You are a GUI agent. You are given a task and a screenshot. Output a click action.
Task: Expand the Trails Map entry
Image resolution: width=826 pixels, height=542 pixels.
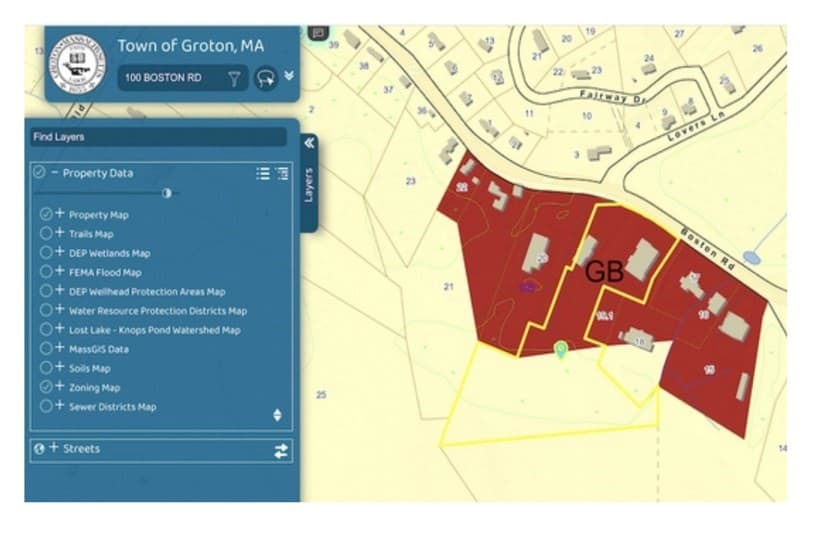click(x=60, y=233)
